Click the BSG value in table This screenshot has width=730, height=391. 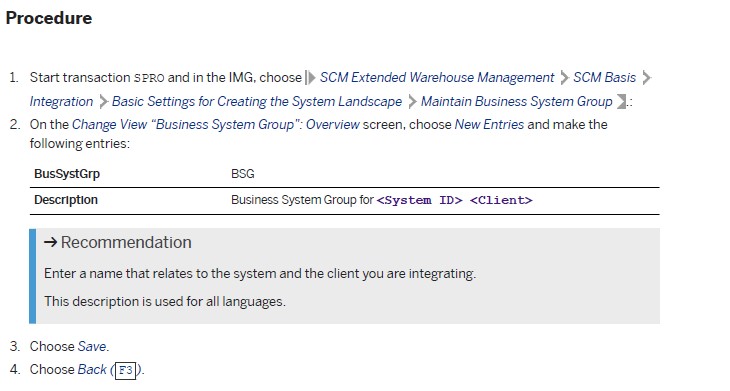tap(243, 174)
